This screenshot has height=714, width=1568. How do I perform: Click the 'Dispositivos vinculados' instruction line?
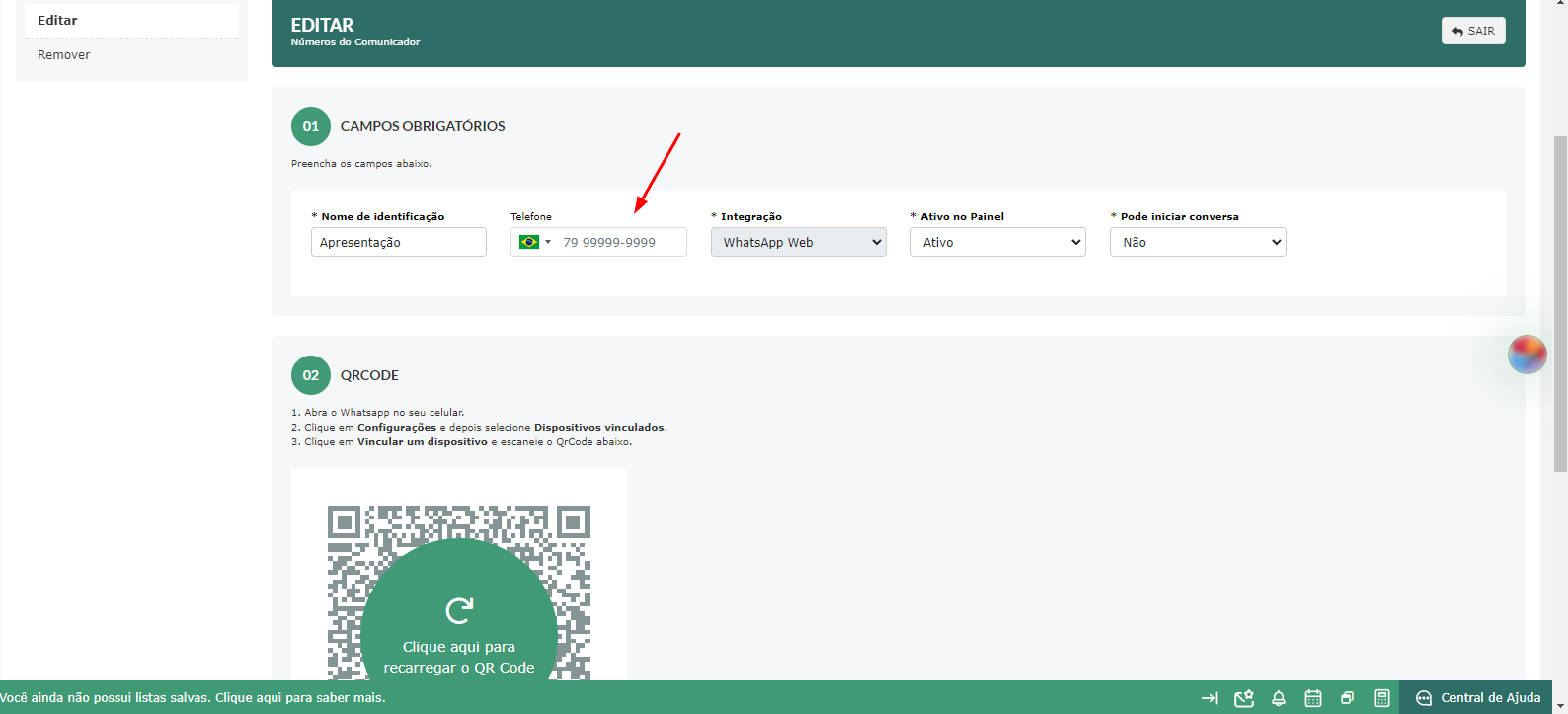[479, 428]
